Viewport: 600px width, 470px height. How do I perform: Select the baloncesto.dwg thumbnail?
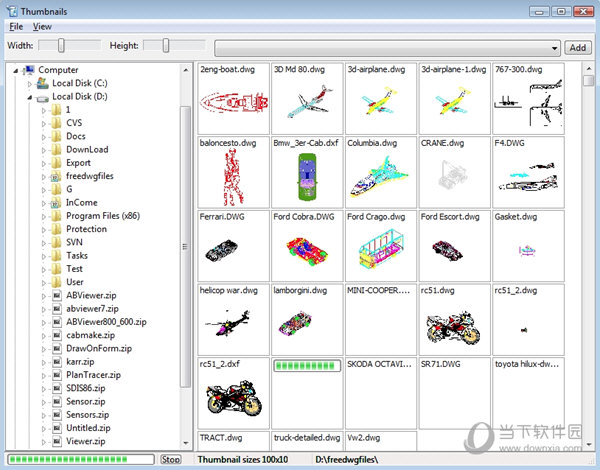pyautogui.click(x=233, y=172)
